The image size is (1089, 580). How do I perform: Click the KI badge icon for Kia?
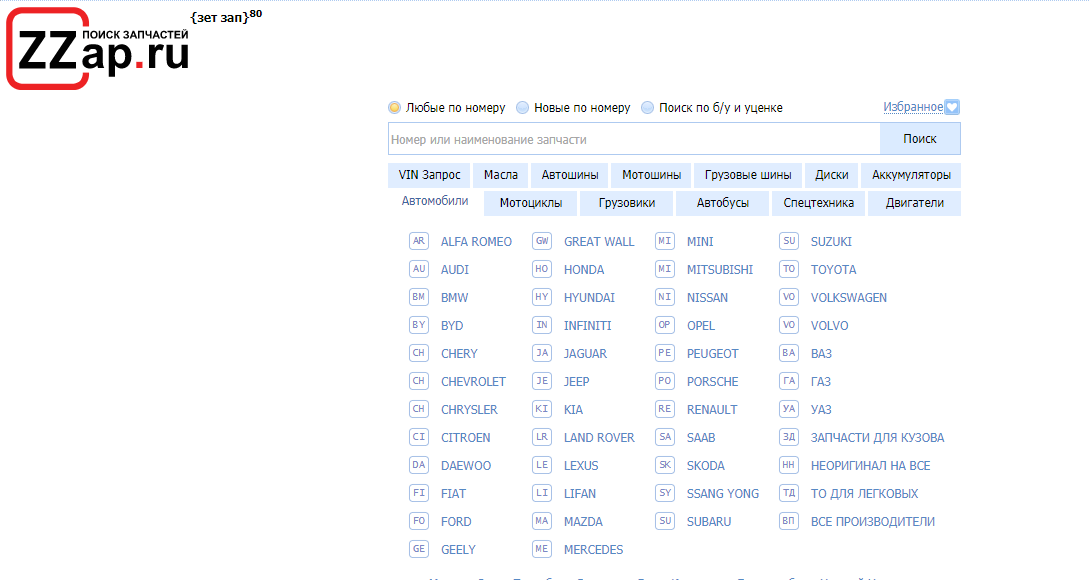tap(542, 409)
